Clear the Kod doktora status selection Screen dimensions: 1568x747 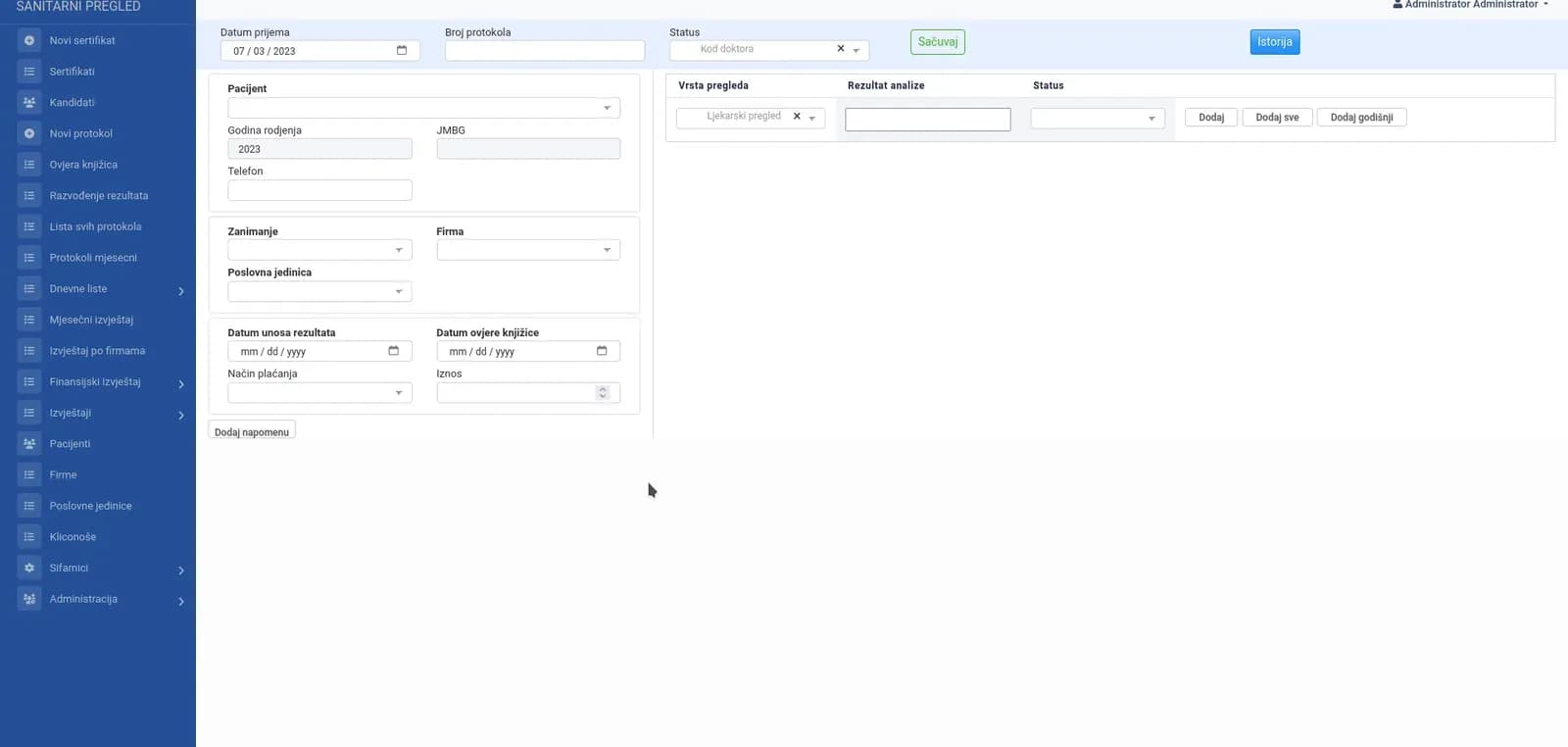pyautogui.click(x=841, y=49)
